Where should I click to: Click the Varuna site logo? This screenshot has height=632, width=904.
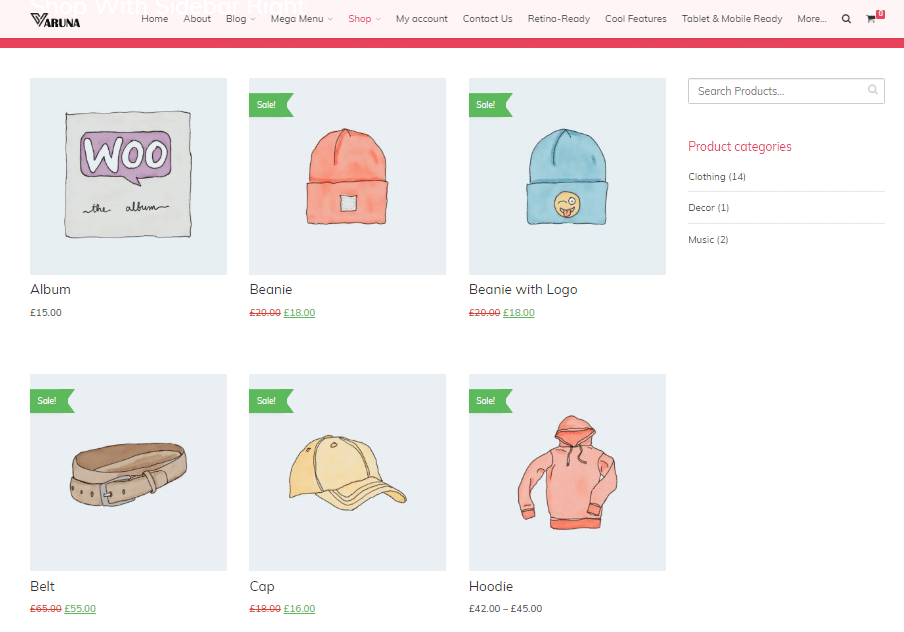tap(56, 18)
